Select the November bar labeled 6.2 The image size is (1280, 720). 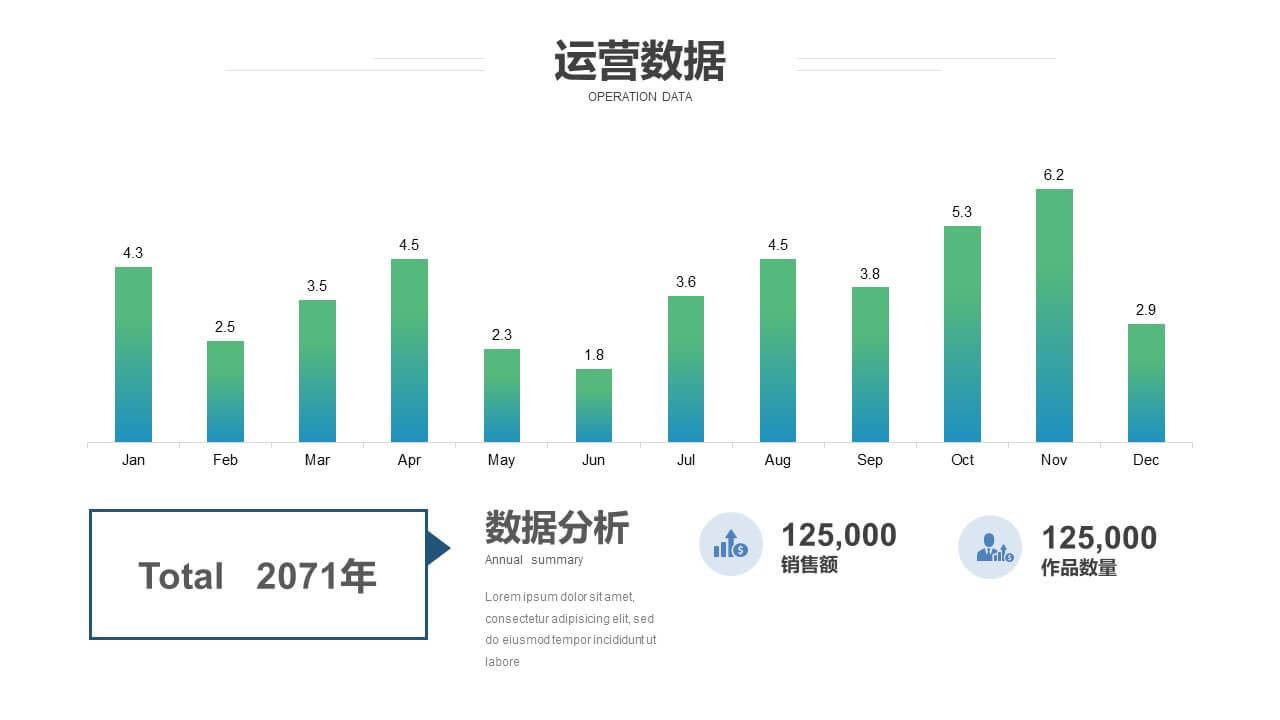pos(1054,315)
